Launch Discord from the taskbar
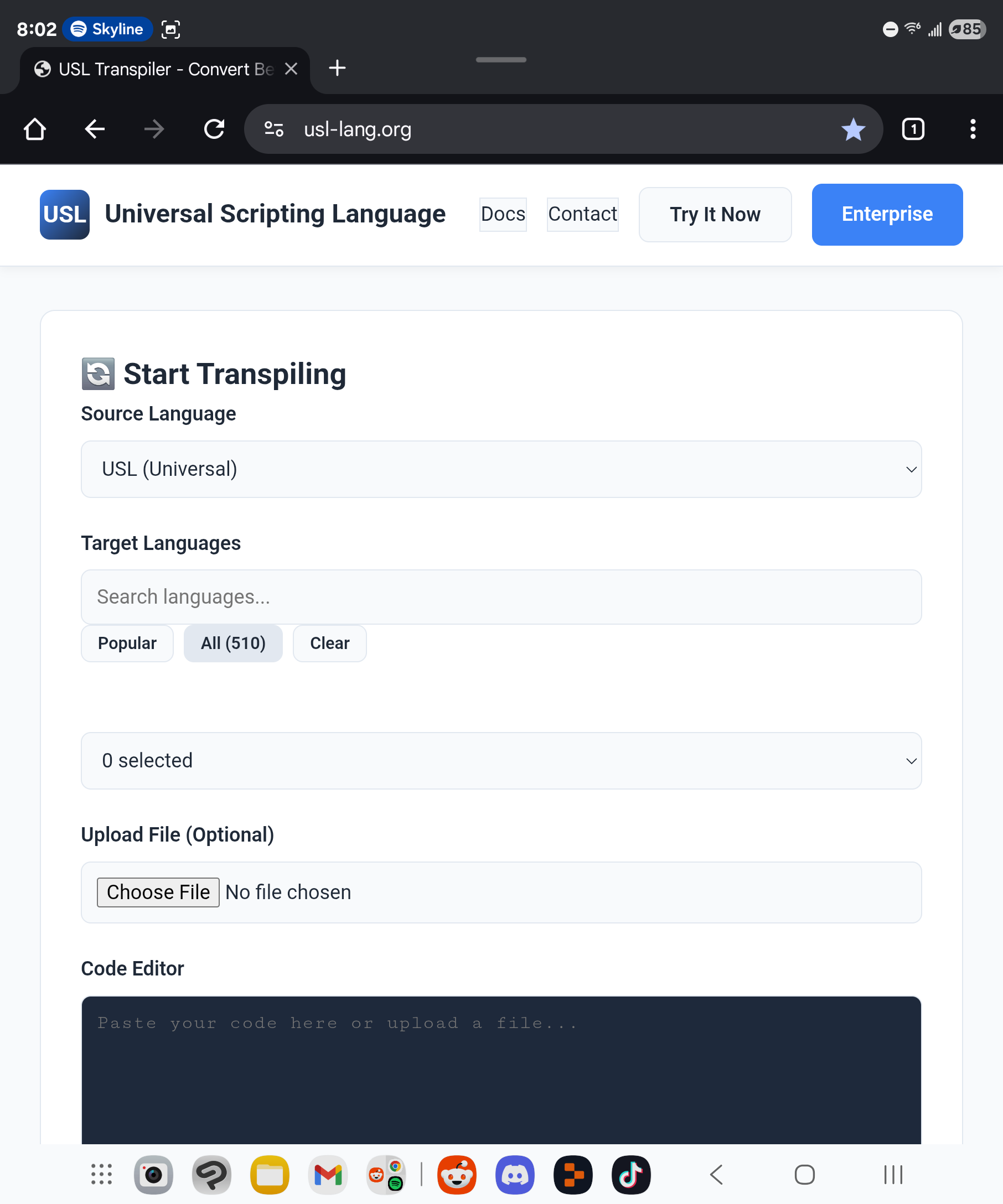The width and height of the screenshot is (1003, 1204). [515, 1175]
